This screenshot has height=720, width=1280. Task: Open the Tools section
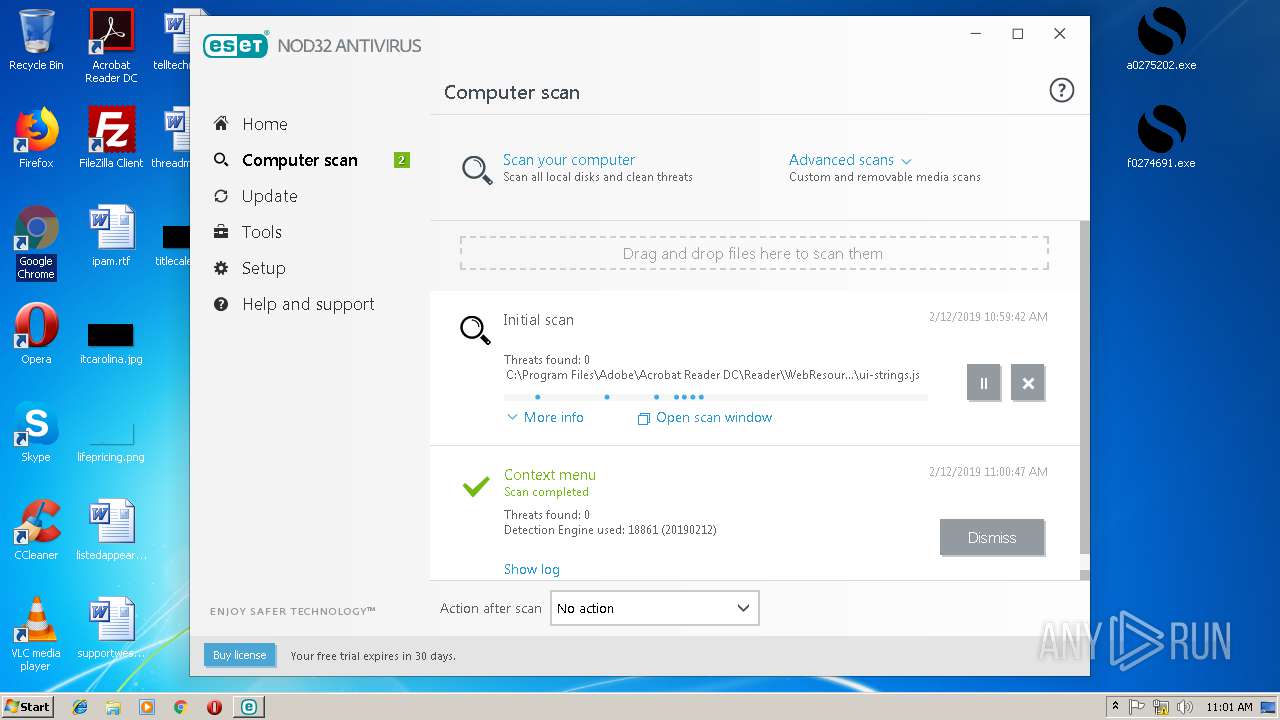click(x=262, y=232)
